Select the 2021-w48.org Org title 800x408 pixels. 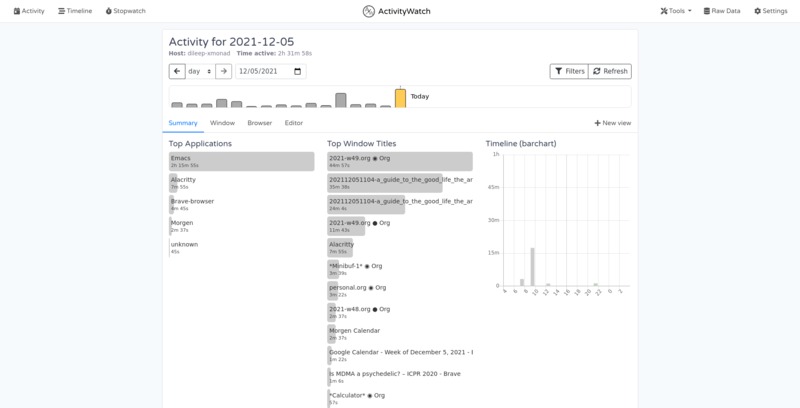400,312
